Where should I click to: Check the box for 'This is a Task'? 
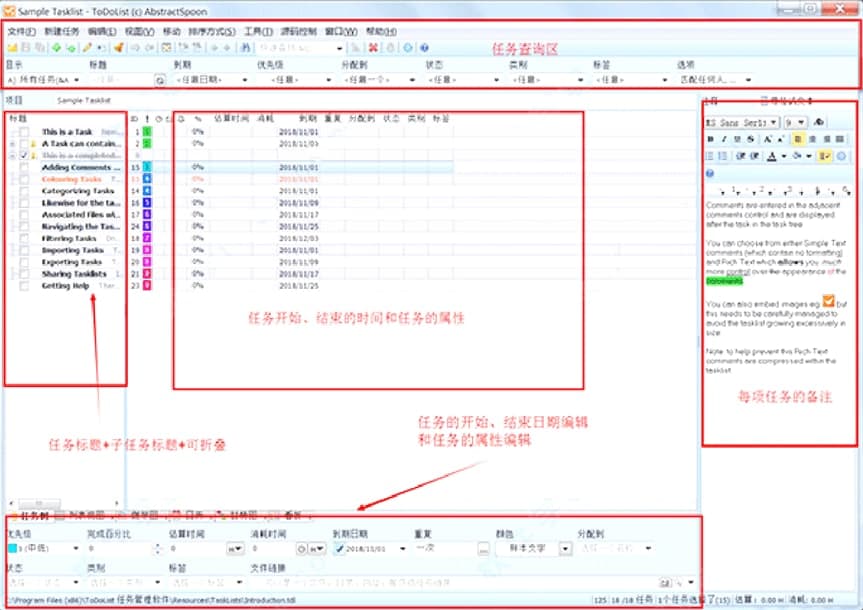pyautogui.click(x=24, y=132)
